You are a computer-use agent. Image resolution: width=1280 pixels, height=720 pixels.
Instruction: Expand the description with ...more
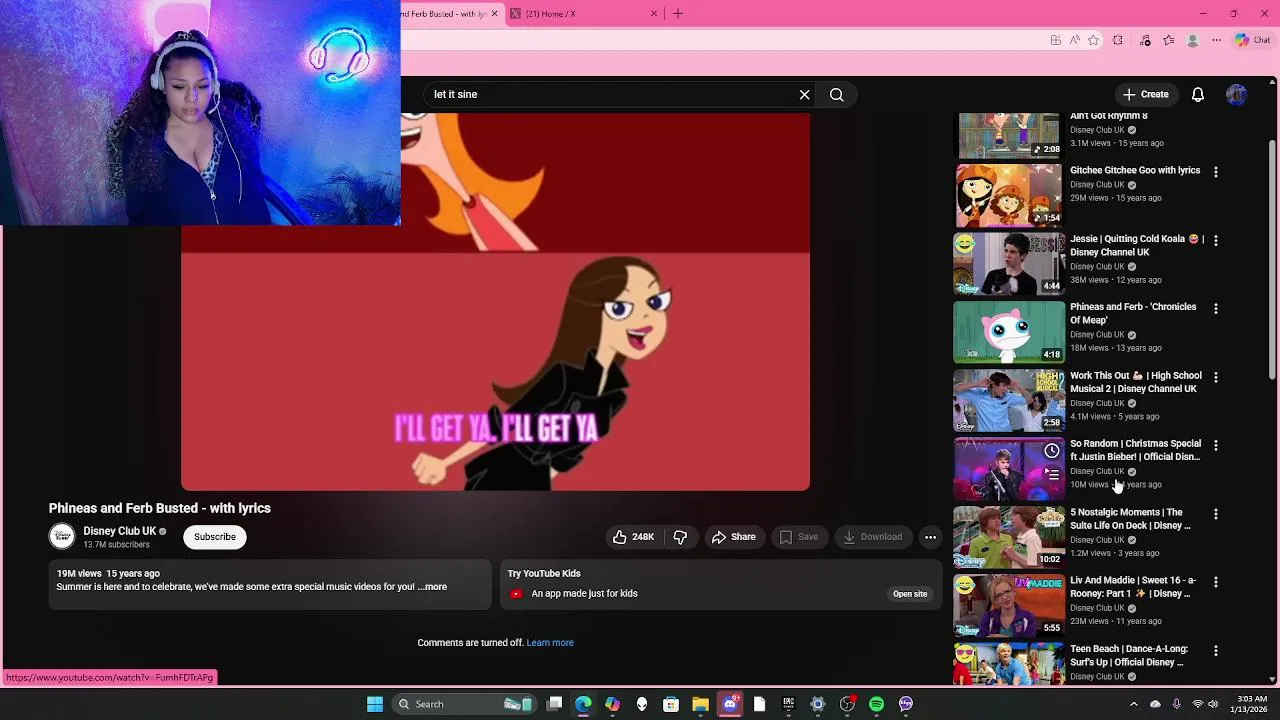point(432,587)
